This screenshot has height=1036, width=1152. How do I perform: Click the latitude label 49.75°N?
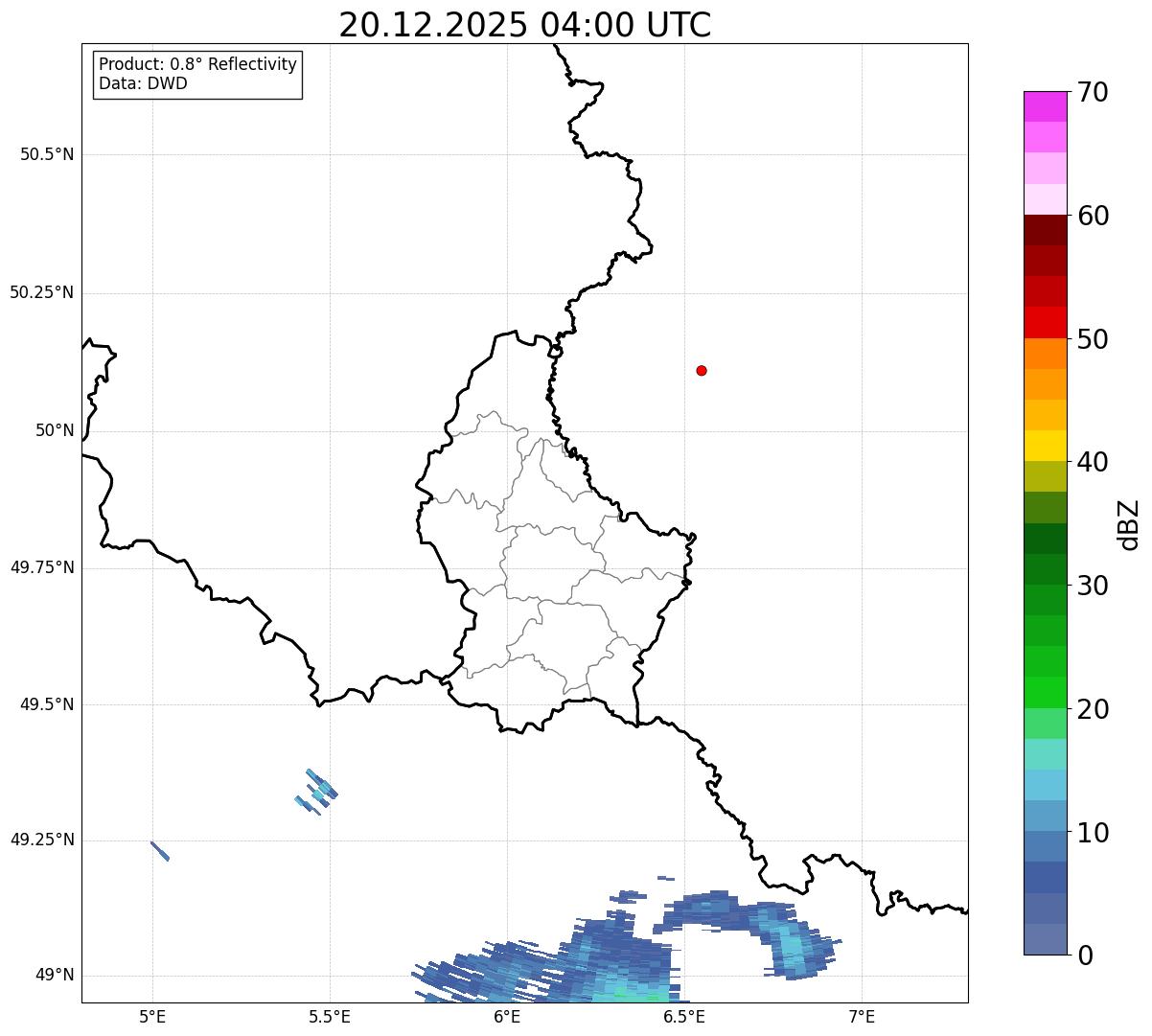[41, 567]
